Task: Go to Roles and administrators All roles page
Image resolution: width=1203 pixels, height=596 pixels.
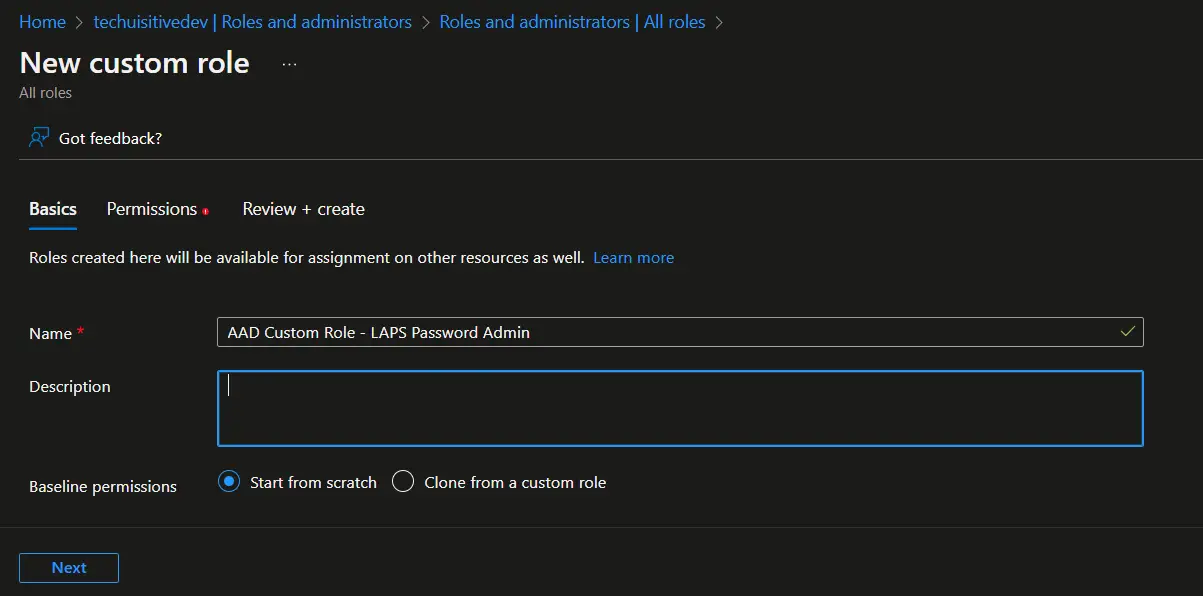Action: 574,21
